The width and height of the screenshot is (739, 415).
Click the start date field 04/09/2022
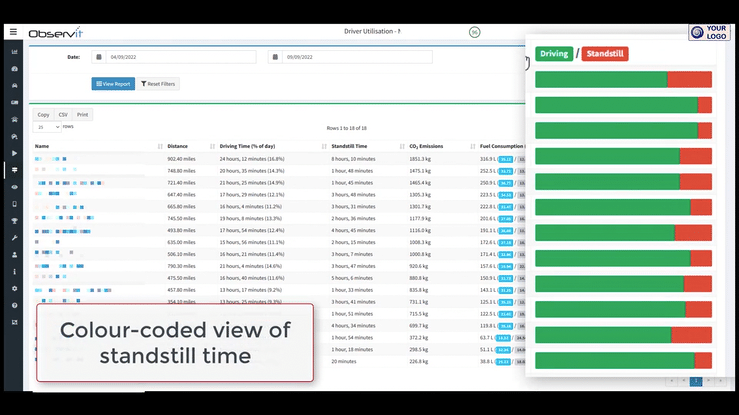click(x=181, y=57)
